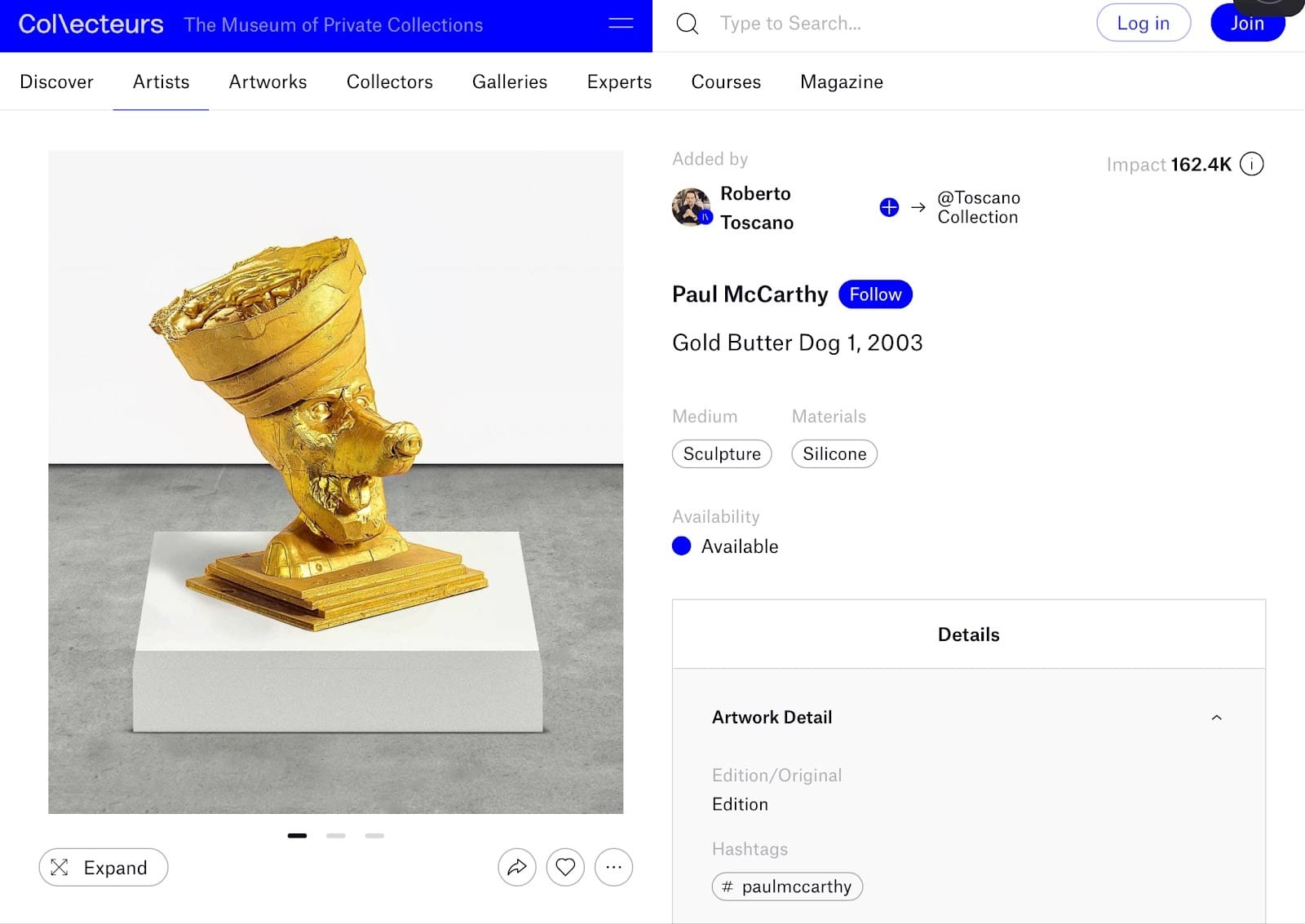The height and width of the screenshot is (924, 1305).
Task: Collapse the Artwork Detail section
Action: click(1216, 718)
